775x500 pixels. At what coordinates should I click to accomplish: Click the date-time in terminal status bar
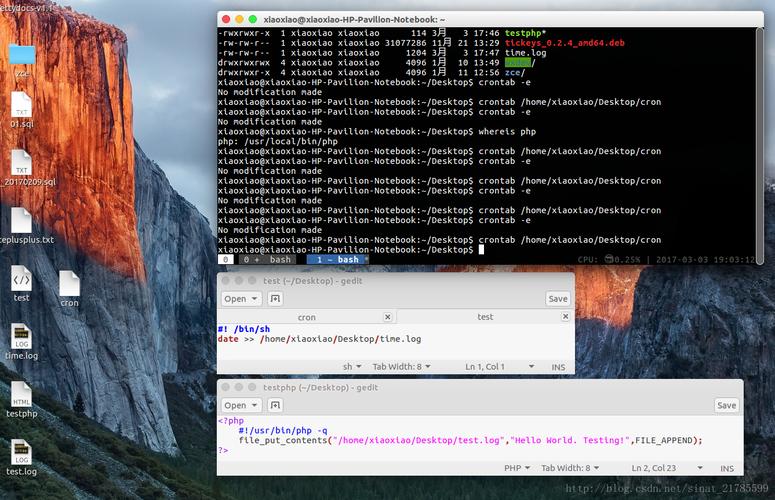click(705, 259)
